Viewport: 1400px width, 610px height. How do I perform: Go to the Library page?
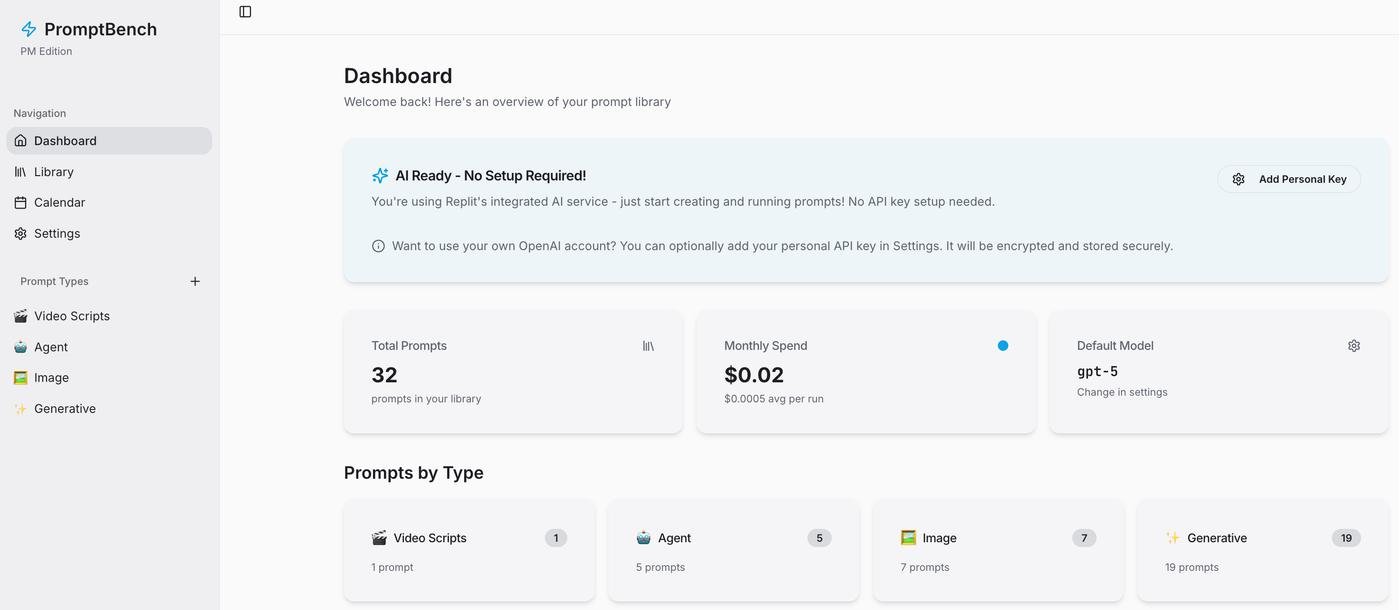pyautogui.click(x=54, y=172)
